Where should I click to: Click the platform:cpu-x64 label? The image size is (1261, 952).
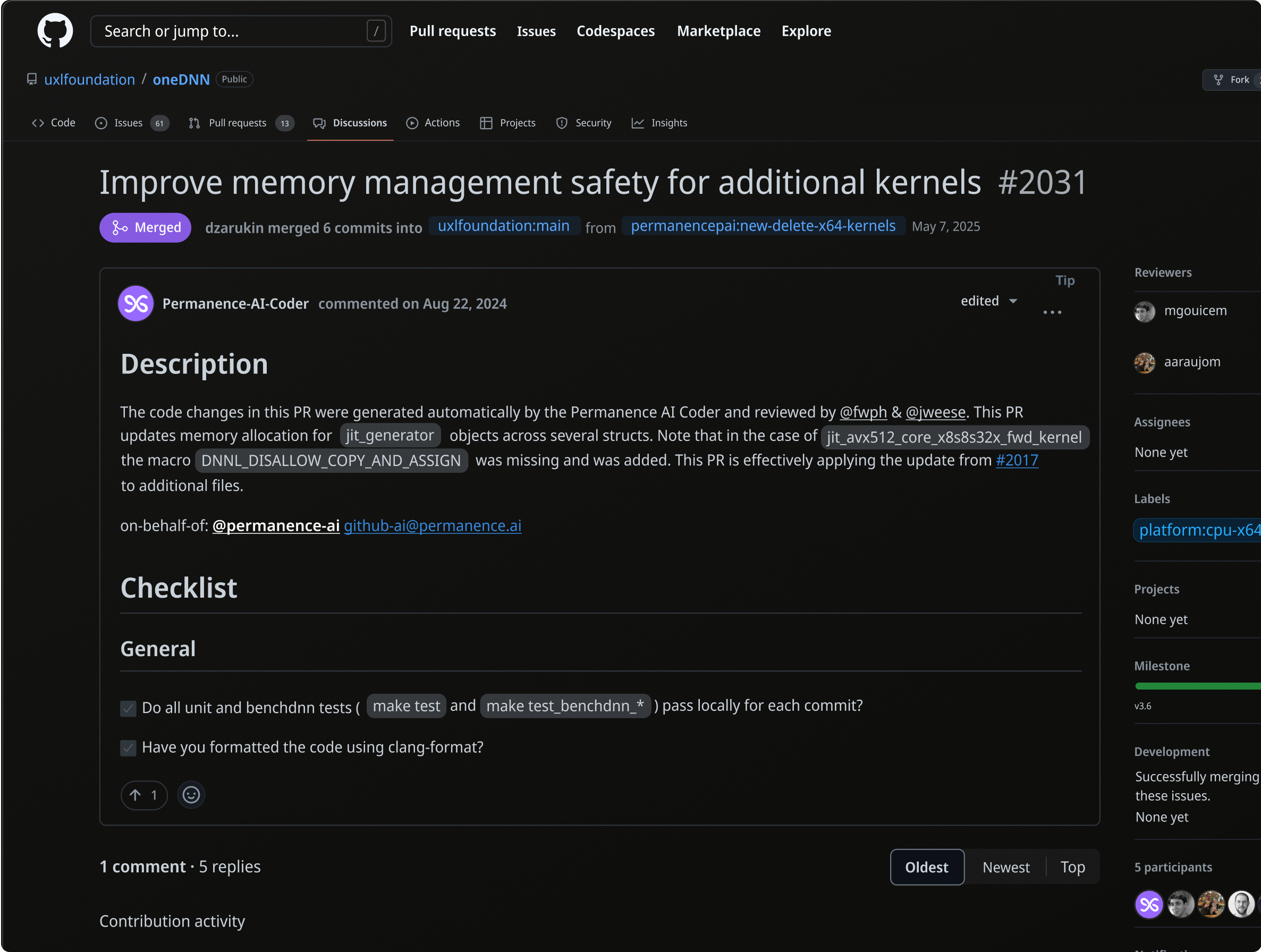(1197, 530)
